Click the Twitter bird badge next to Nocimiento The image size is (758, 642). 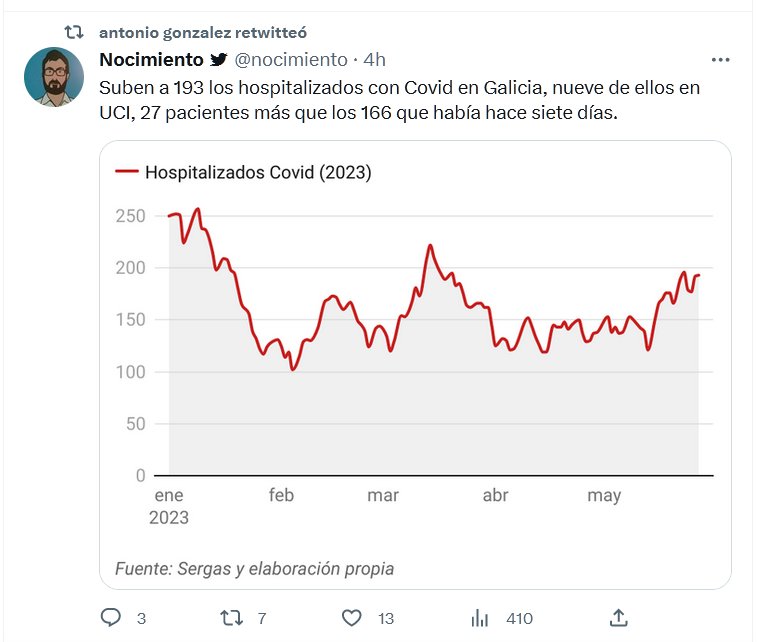click(x=218, y=60)
